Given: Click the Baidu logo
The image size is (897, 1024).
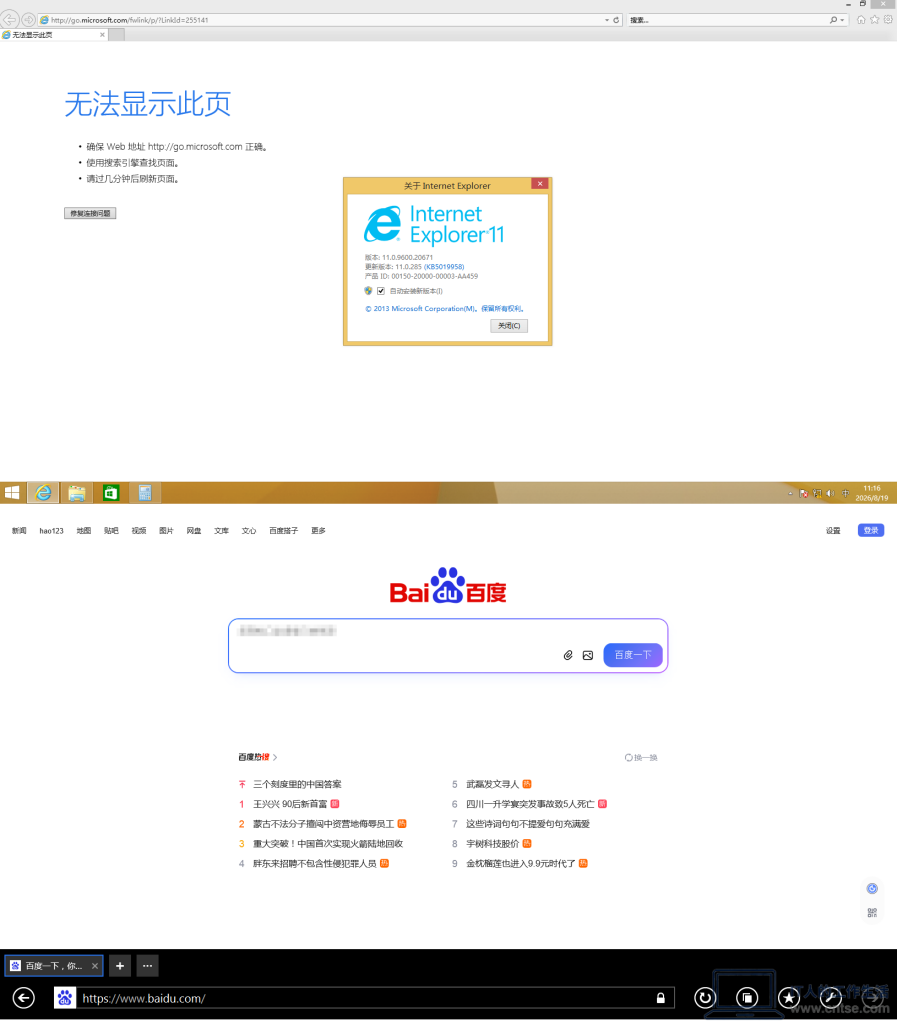Looking at the screenshot, I should click(x=448, y=586).
